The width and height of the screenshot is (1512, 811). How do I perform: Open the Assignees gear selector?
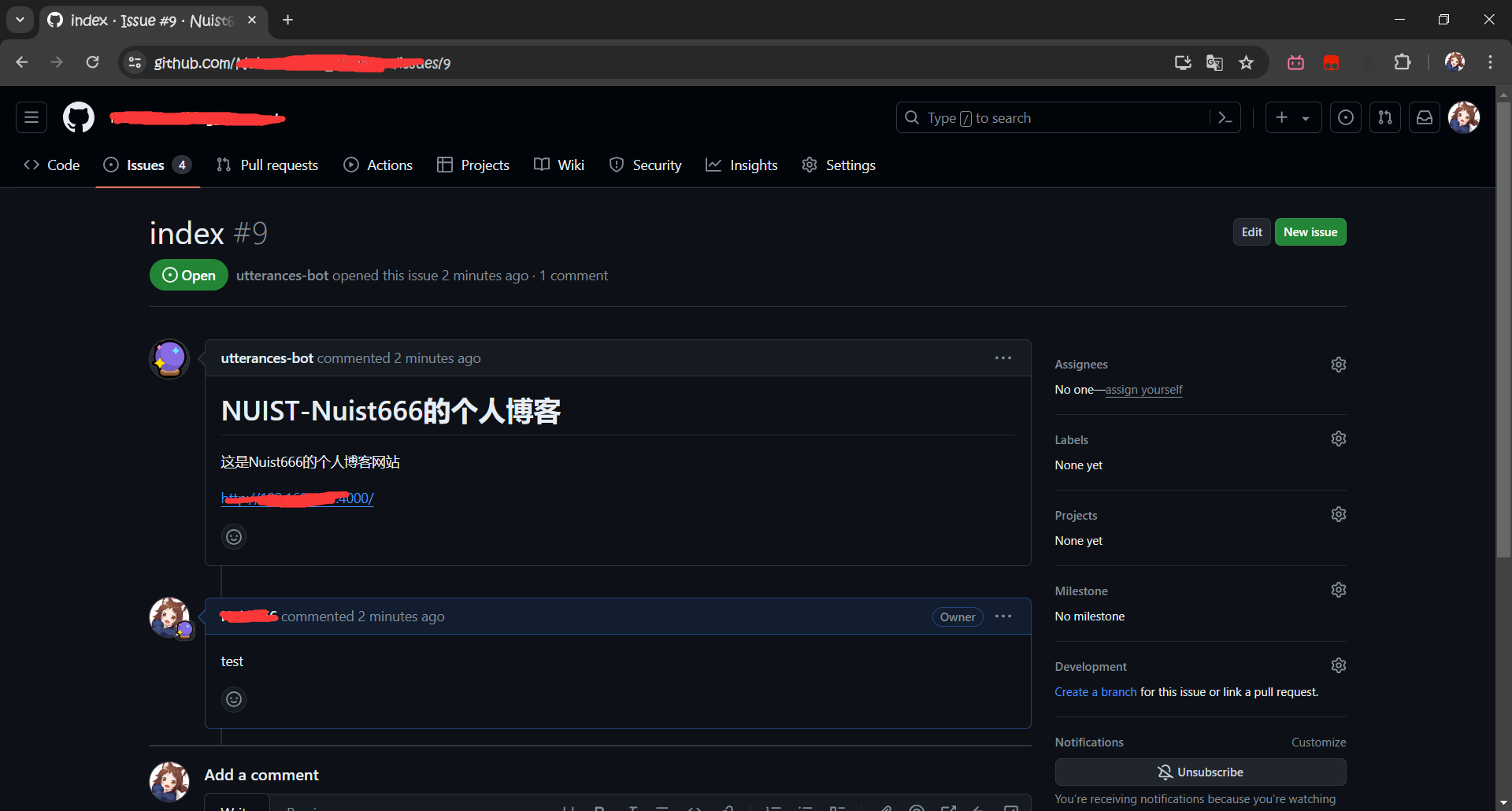point(1338,365)
